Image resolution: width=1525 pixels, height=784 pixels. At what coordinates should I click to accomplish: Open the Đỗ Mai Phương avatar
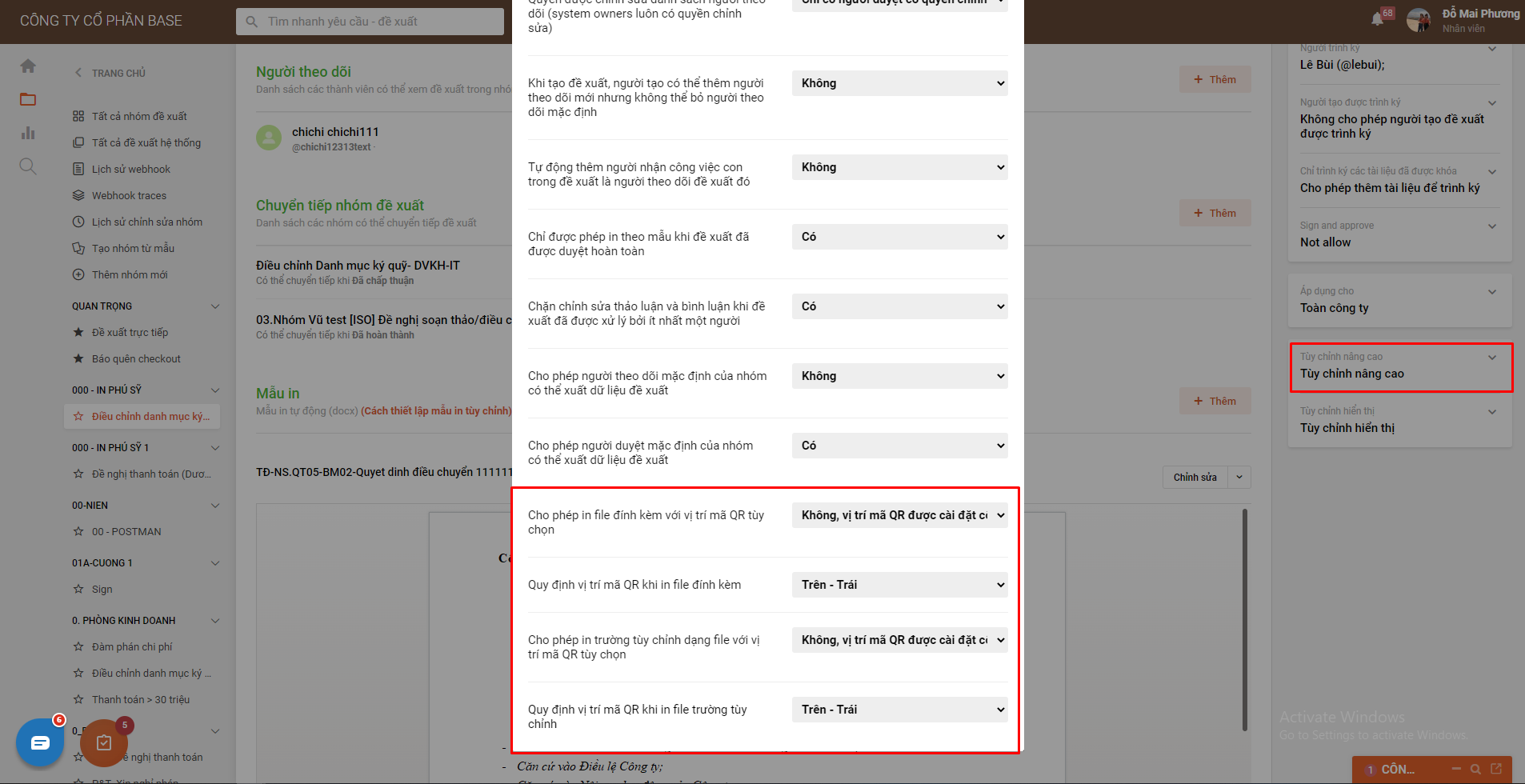tap(1419, 20)
